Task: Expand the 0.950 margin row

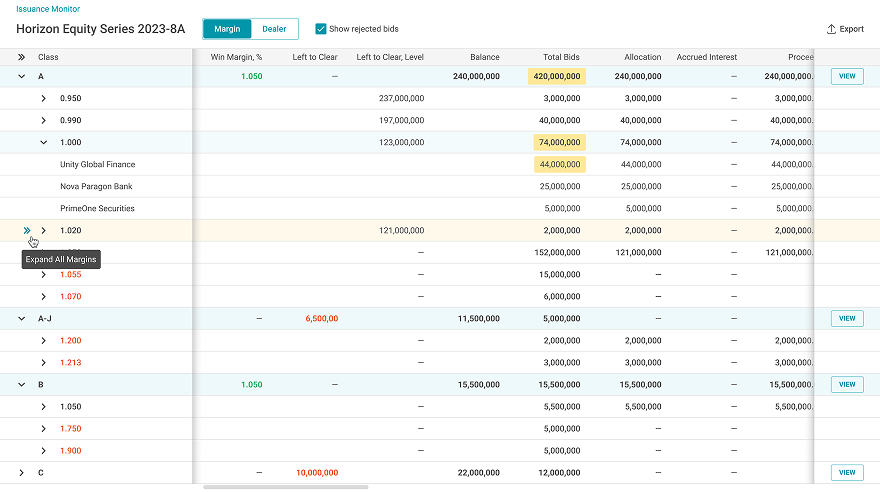Action: (43, 98)
